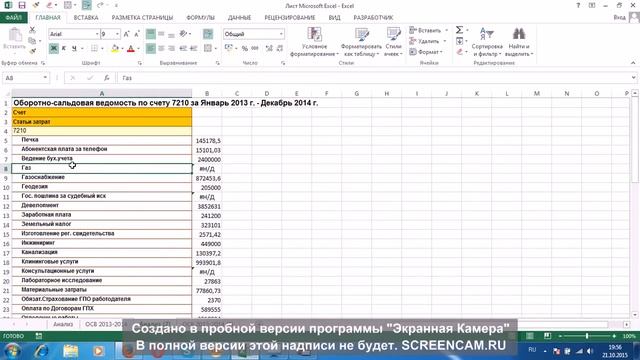Increase font size with larger A icon
This screenshot has height=360, width=640.
click(127, 34)
